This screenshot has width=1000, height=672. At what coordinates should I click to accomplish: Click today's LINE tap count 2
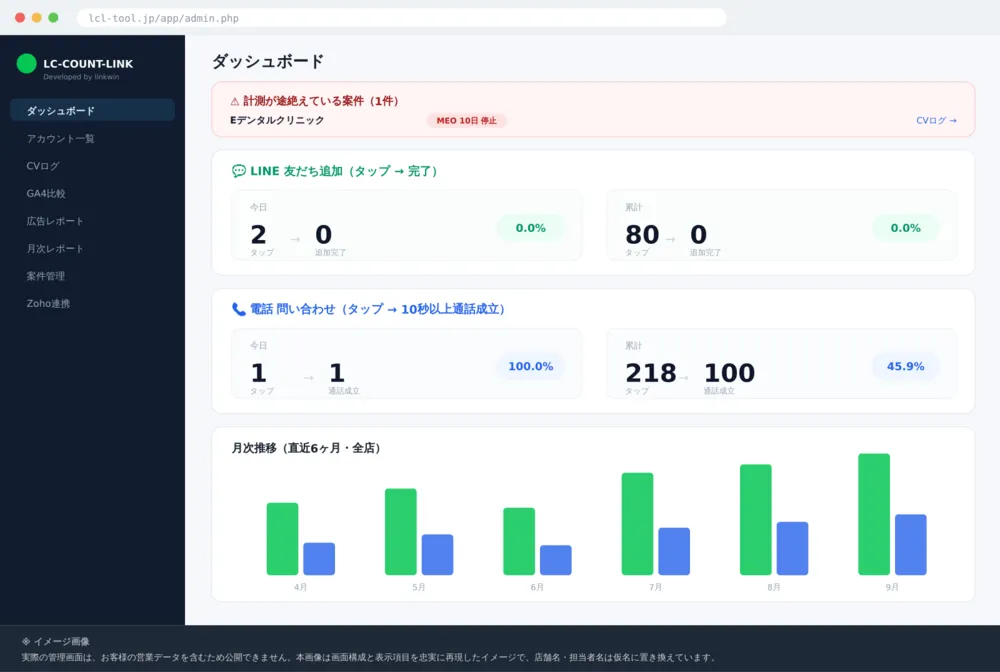(258, 235)
